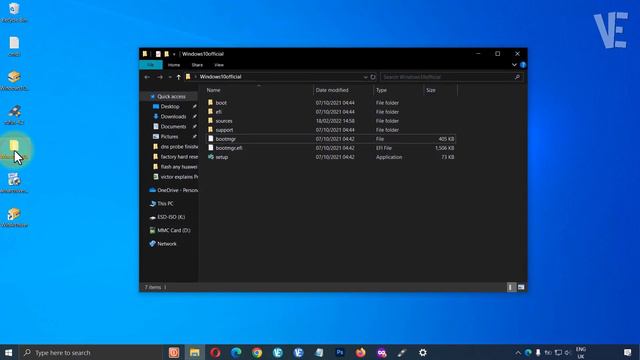
Task: Open the Home ribbon tab
Action: click(x=174, y=65)
